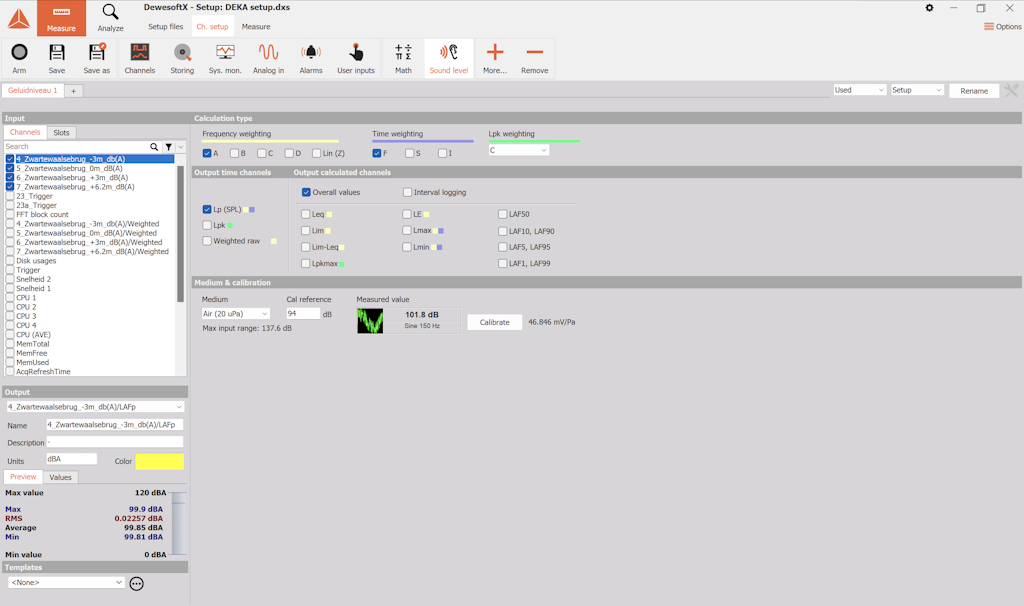Click the Remove module icon
The width and height of the screenshot is (1024, 606).
(534, 52)
